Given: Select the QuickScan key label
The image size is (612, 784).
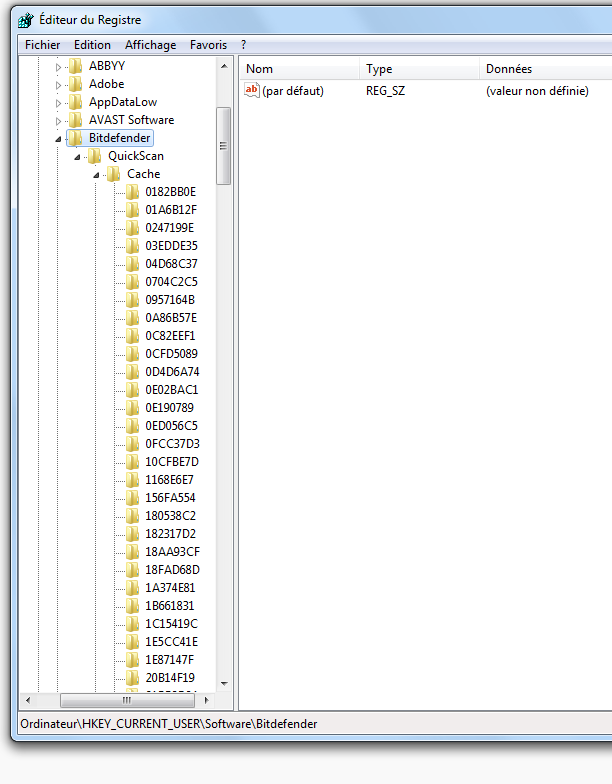Looking at the screenshot, I should (136, 156).
